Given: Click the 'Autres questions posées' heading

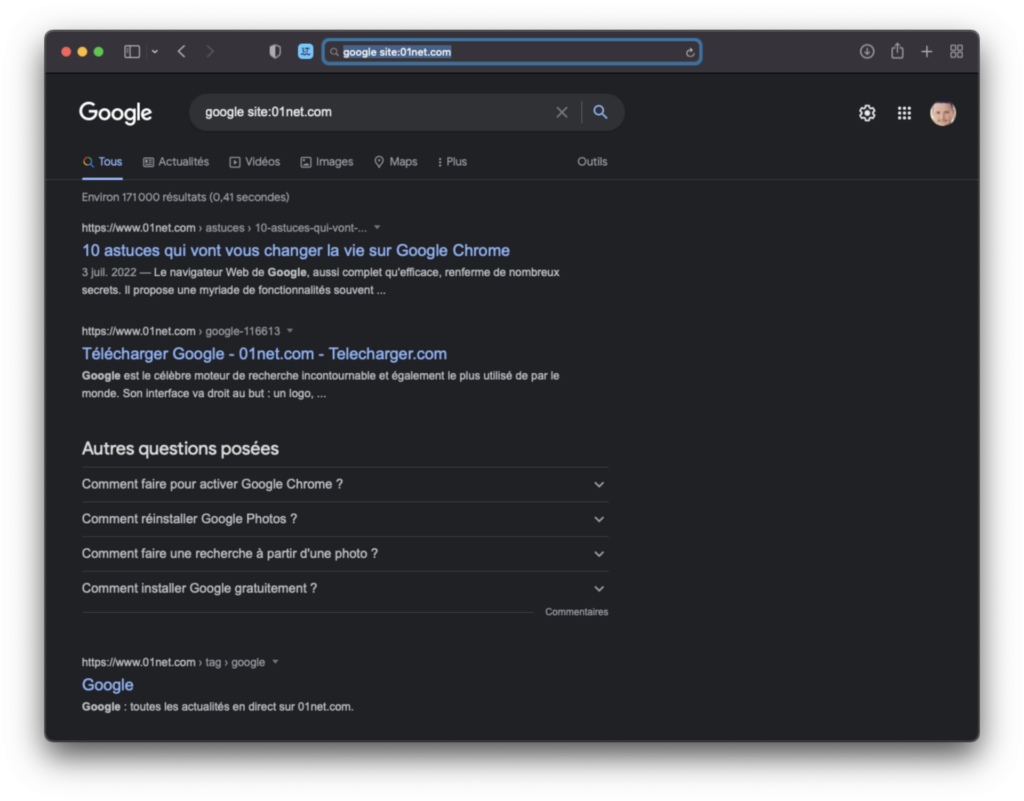Looking at the screenshot, I should 180,448.
